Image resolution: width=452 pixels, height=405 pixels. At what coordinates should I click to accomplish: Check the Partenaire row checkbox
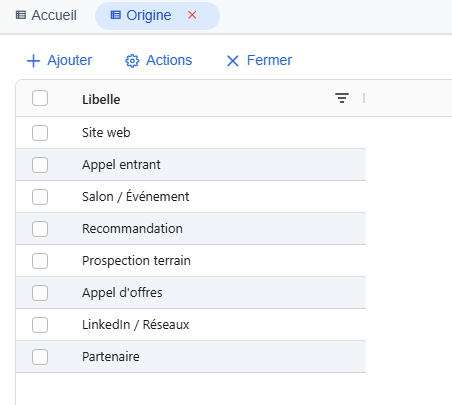click(x=40, y=357)
